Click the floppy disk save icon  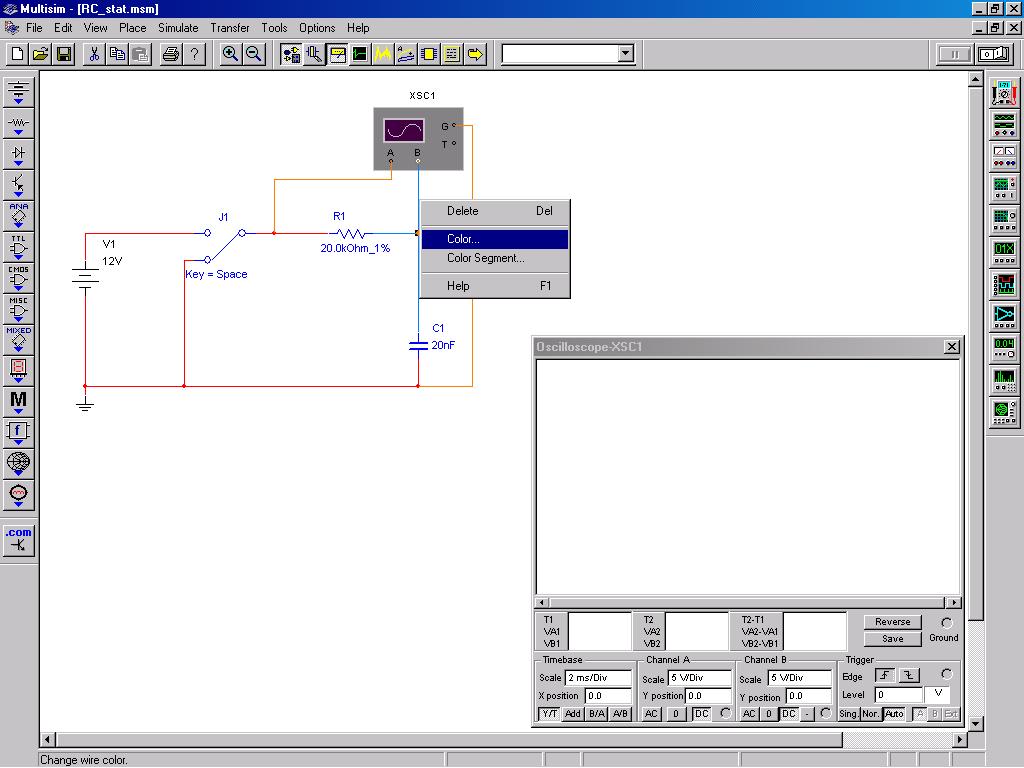click(64, 54)
